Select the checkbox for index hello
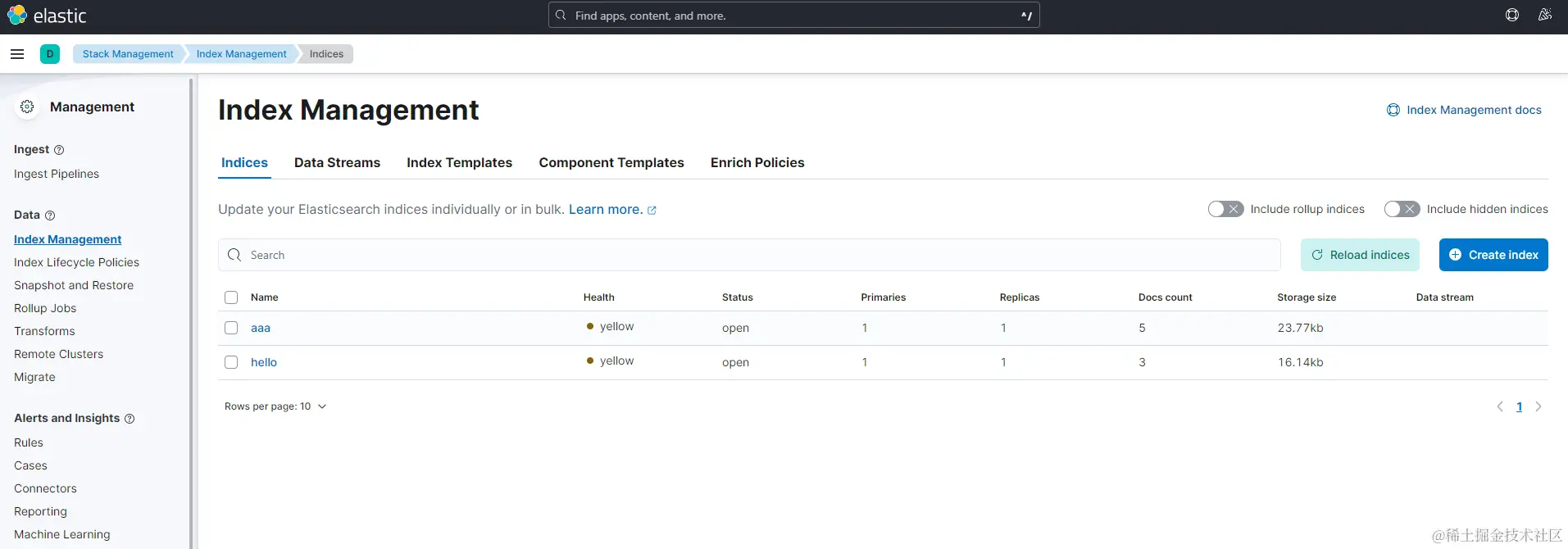 pos(231,362)
